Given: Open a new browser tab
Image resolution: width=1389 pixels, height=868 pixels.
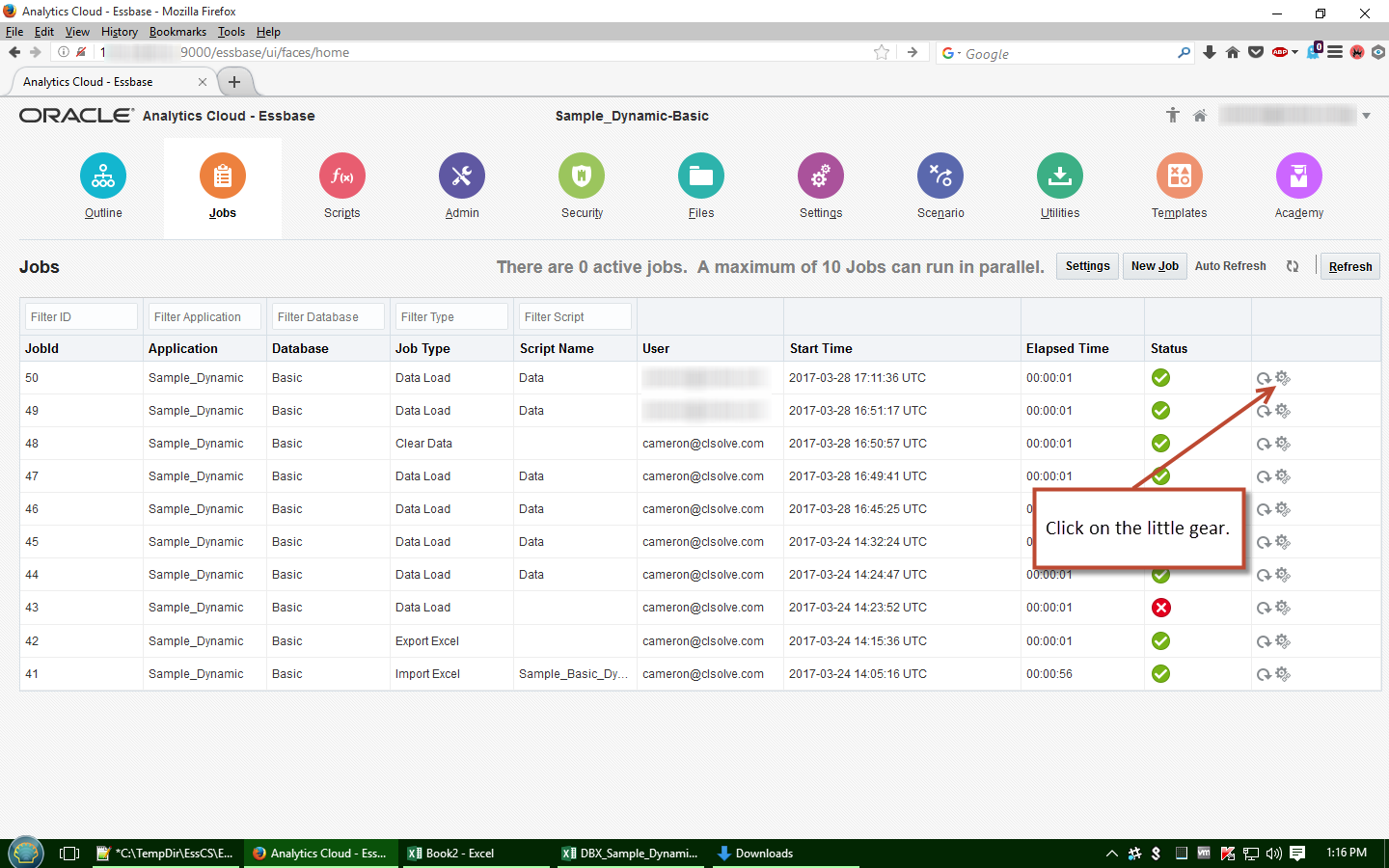Looking at the screenshot, I should tap(234, 82).
